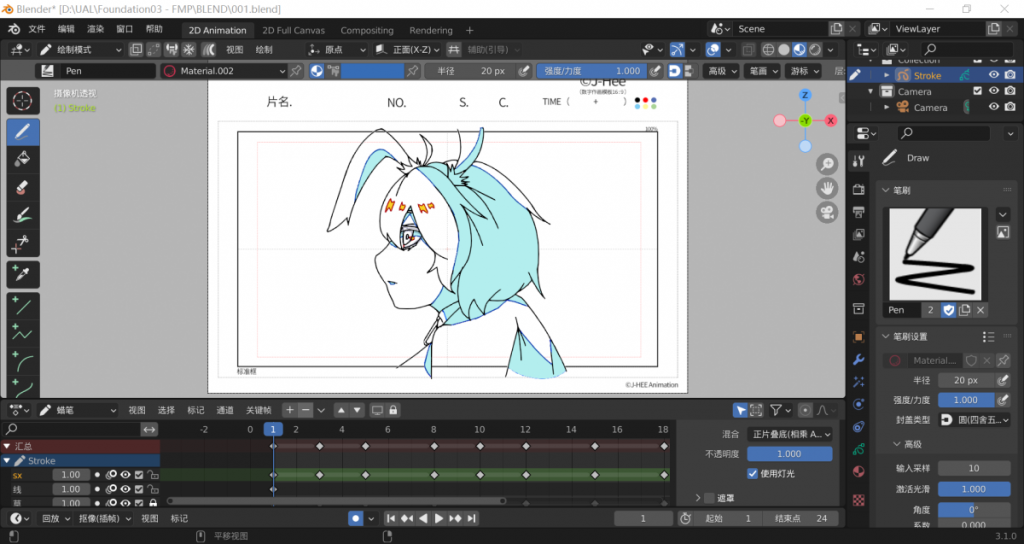Select the Line tool
The image size is (1024, 544).
point(23,305)
